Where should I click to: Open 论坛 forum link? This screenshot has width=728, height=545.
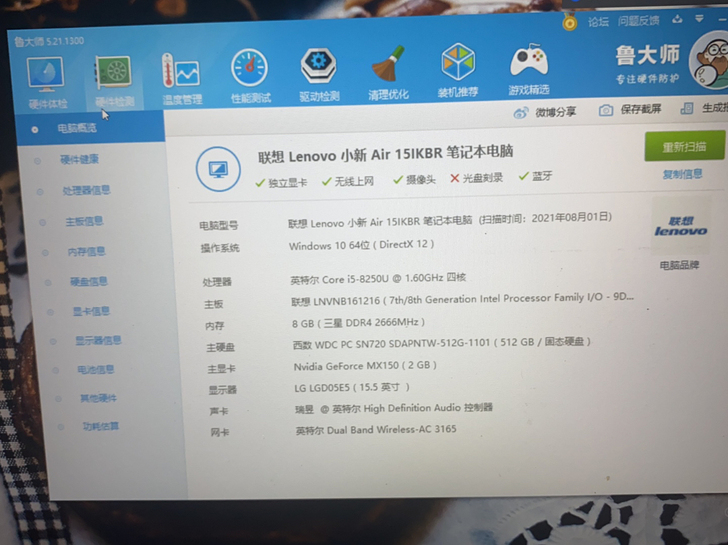tap(598, 21)
